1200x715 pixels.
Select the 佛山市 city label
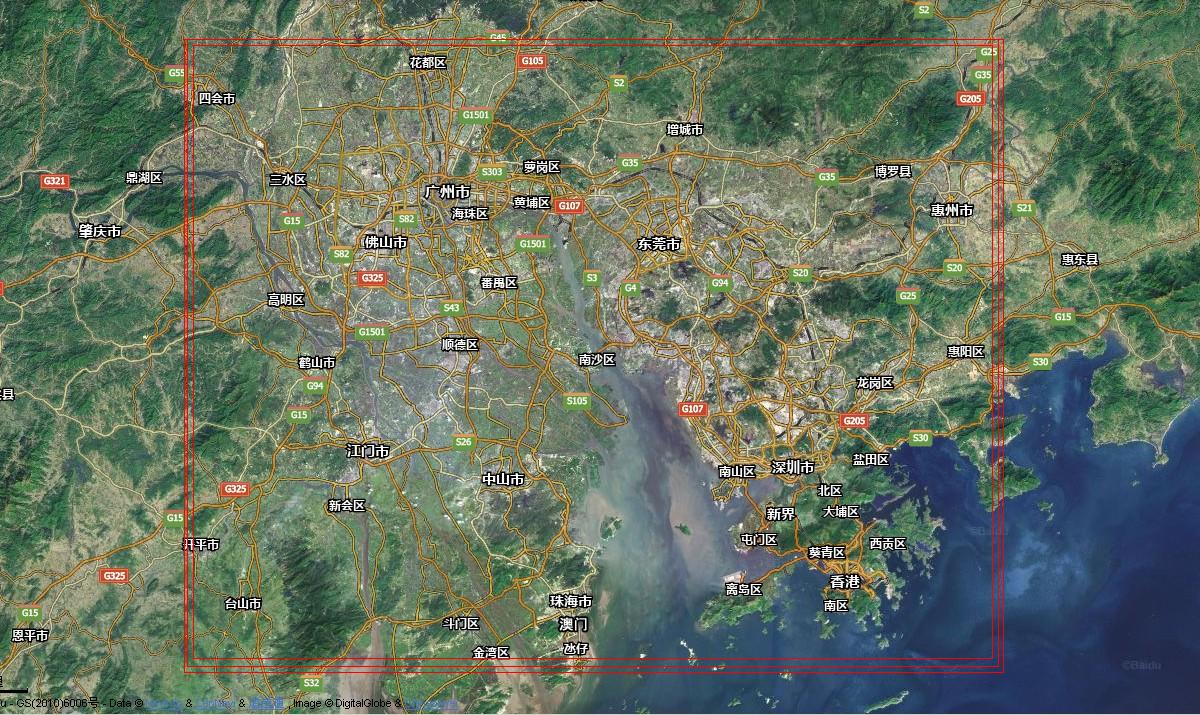pyautogui.click(x=385, y=242)
